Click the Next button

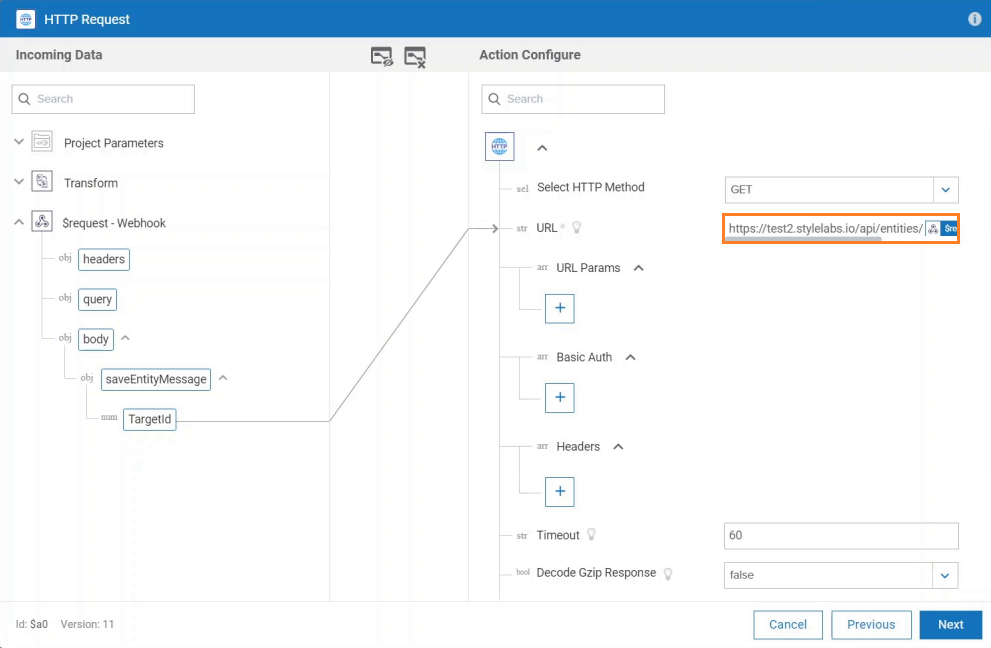(x=951, y=625)
